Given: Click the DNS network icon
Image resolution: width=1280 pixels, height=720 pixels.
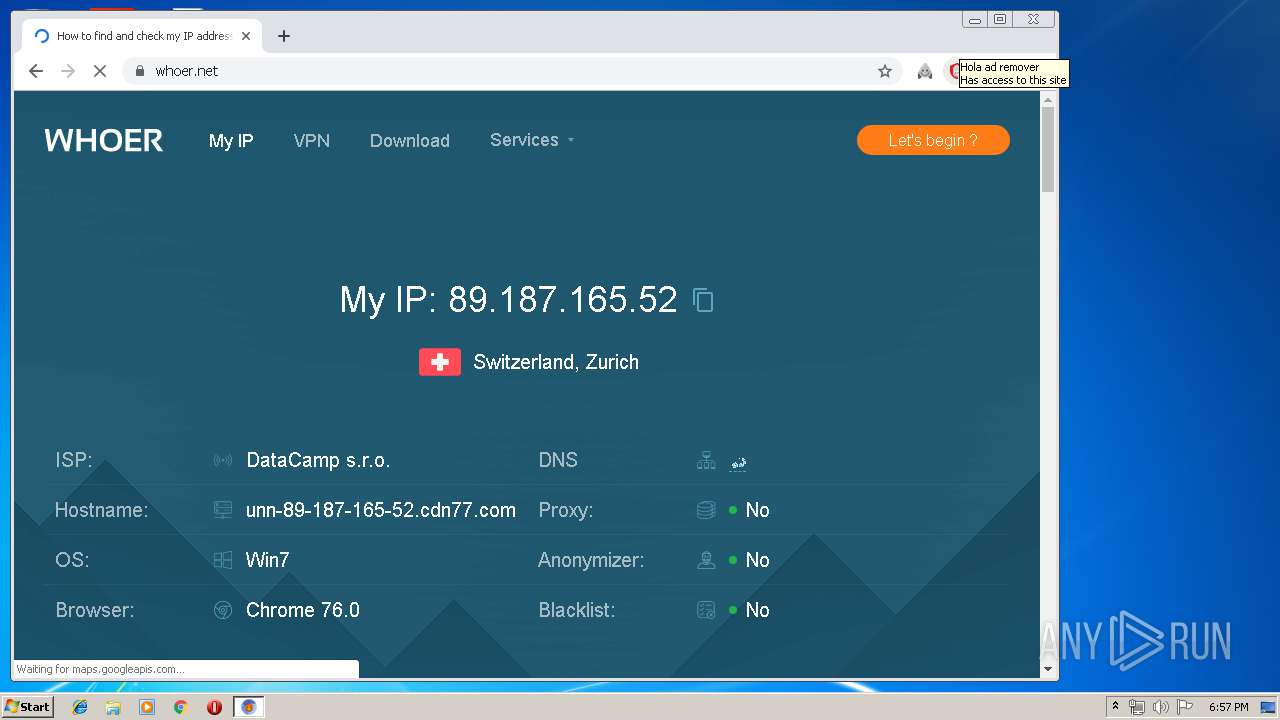Looking at the screenshot, I should click(x=706, y=460).
